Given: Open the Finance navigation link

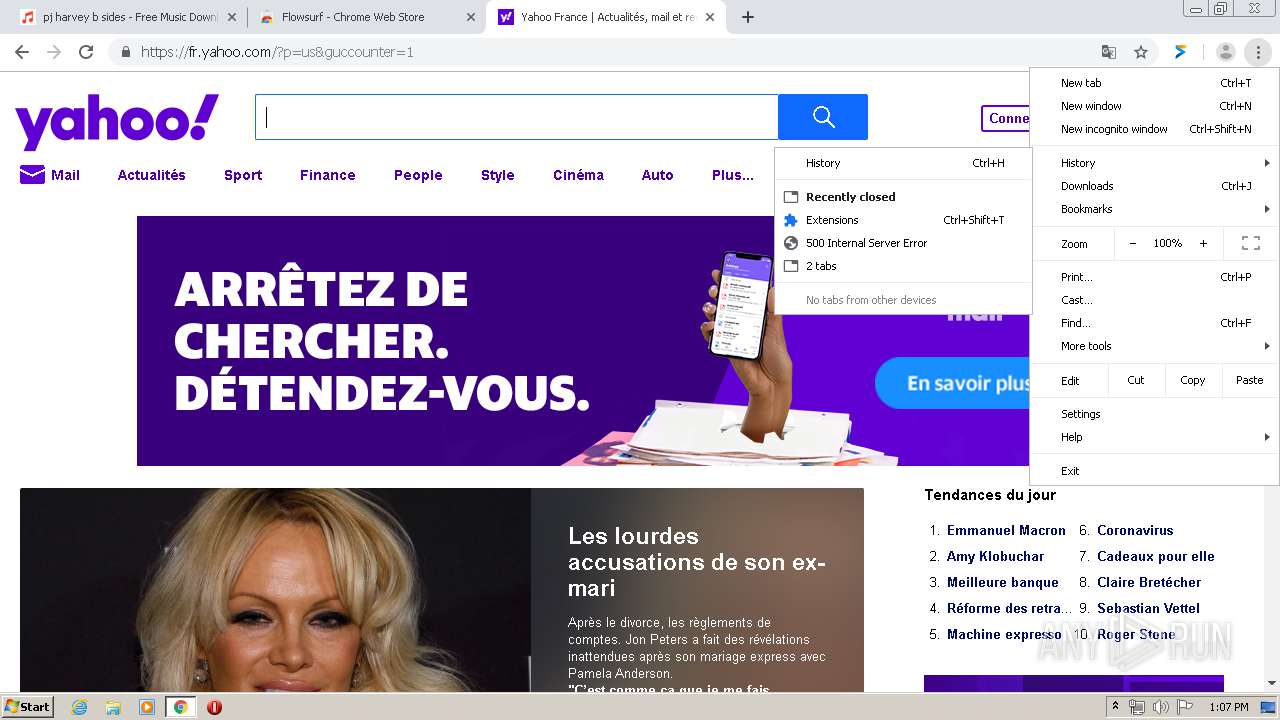Looking at the screenshot, I should pyautogui.click(x=327, y=175).
